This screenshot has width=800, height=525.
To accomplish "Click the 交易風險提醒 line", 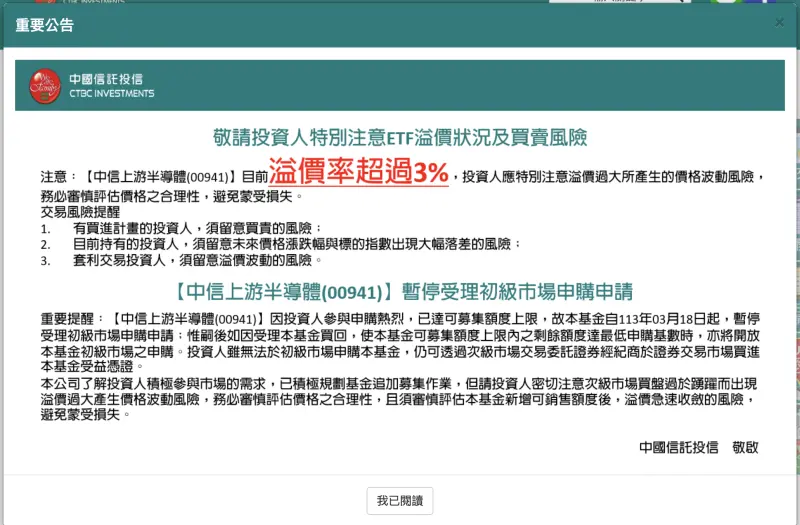I will (x=80, y=212).
